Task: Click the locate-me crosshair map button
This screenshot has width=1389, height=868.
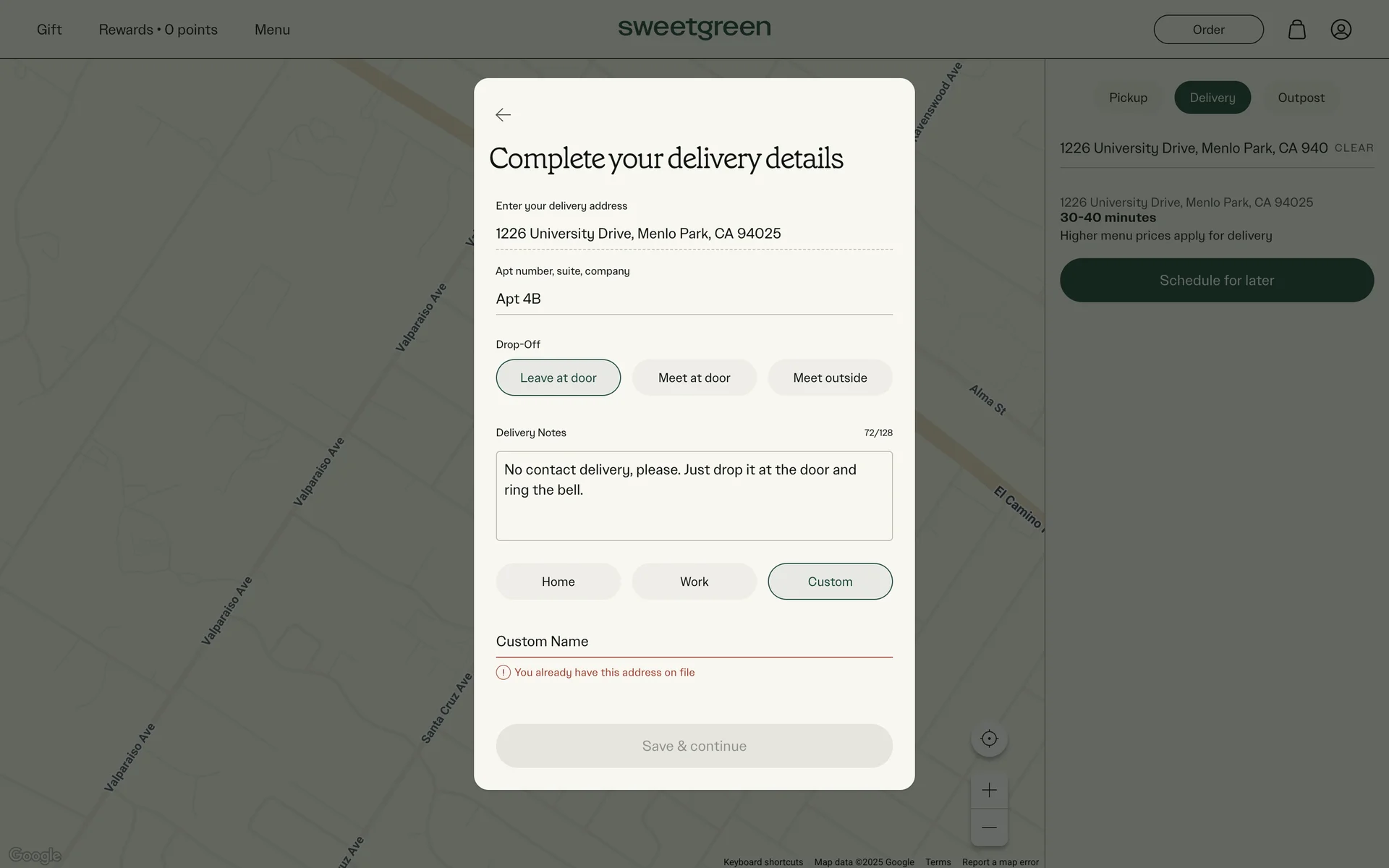Action: click(x=989, y=739)
